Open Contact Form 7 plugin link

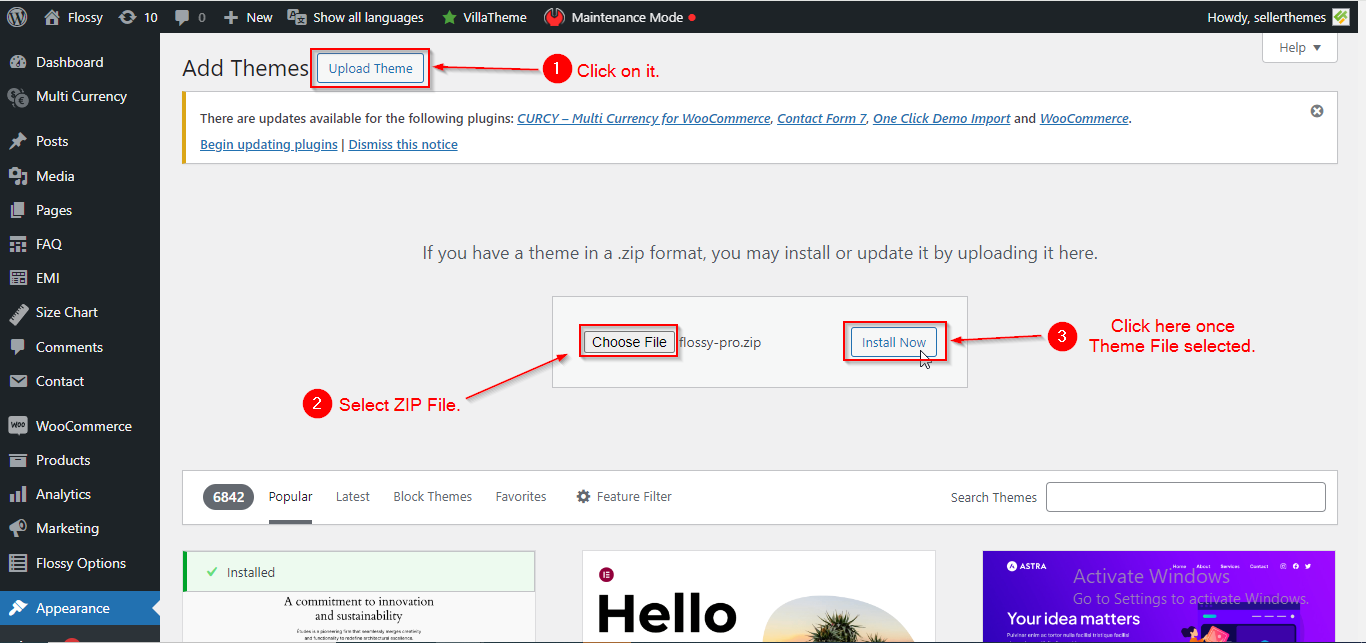pos(822,118)
